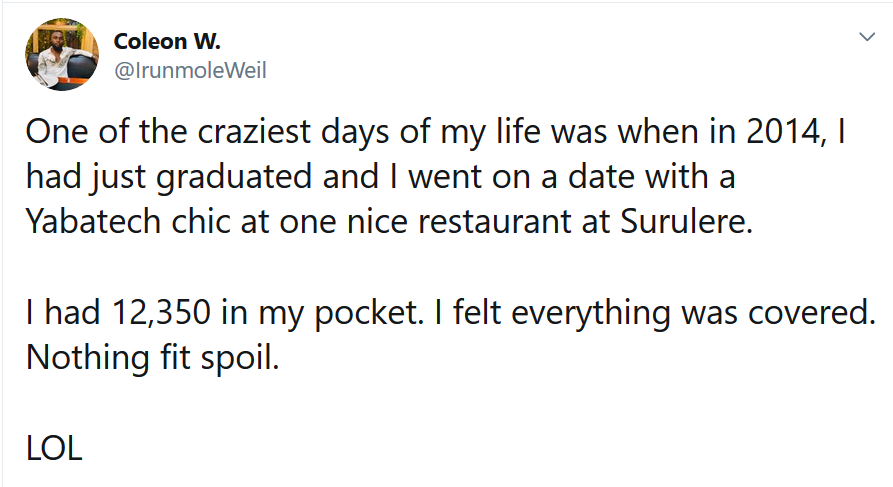Click the word everything in the tweet
Screen dimensions: 893x487
point(590,313)
